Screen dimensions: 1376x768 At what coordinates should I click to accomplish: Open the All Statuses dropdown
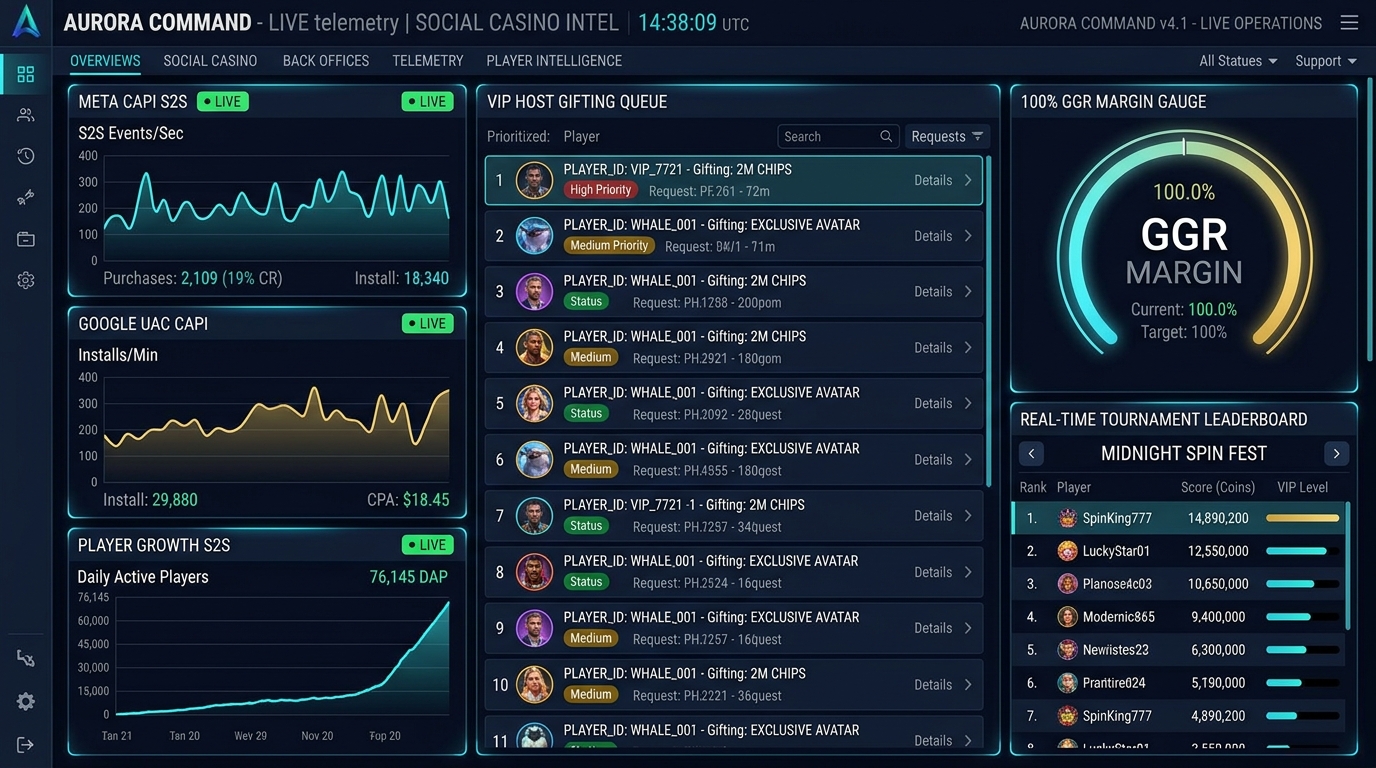[1238, 61]
